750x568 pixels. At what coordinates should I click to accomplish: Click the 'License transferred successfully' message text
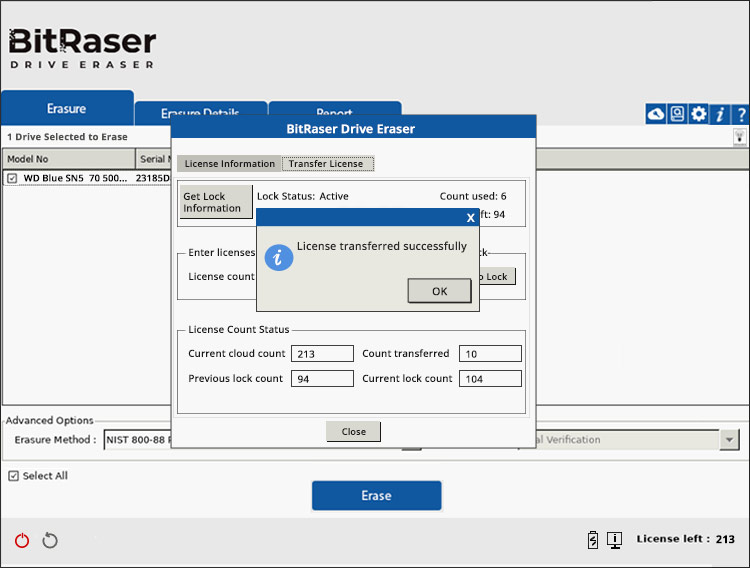point(382,246)
